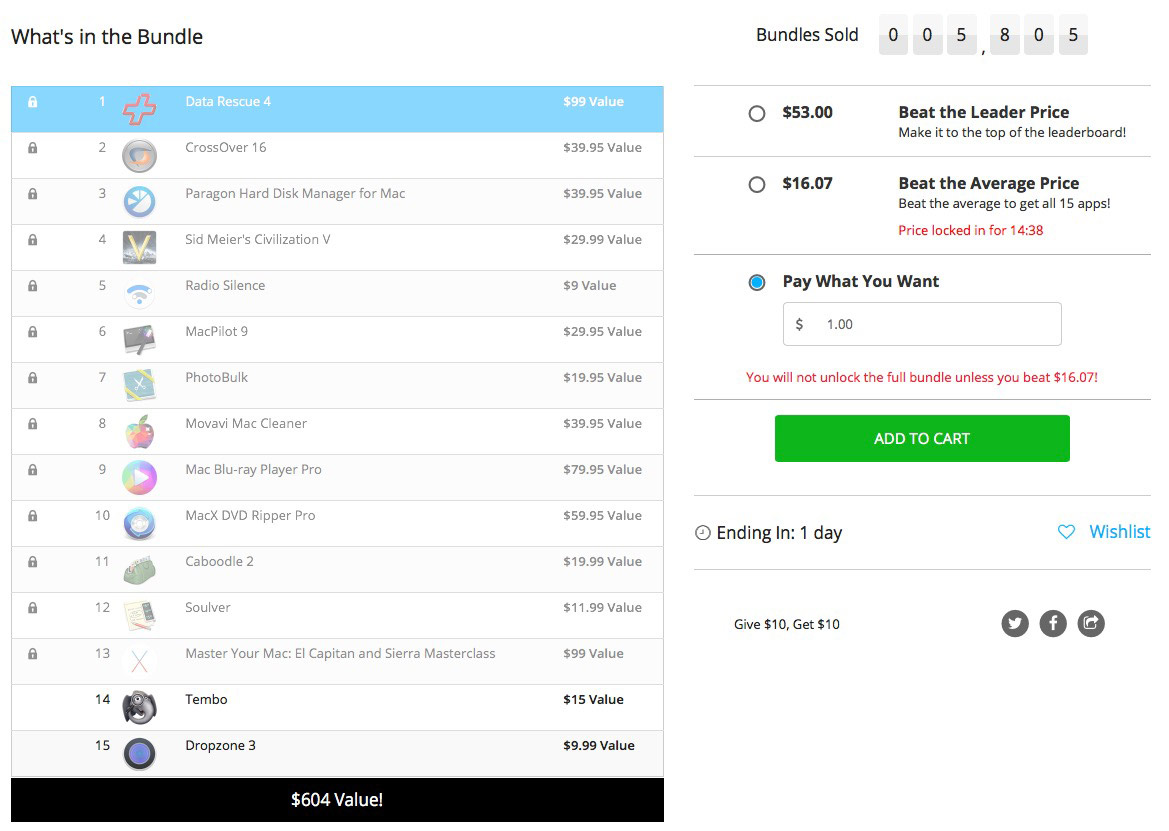Image resolution: width=1169 pixels, height=831 pixels.
Task: Click the lock icon beside Soulver
Action: (32, 607)
